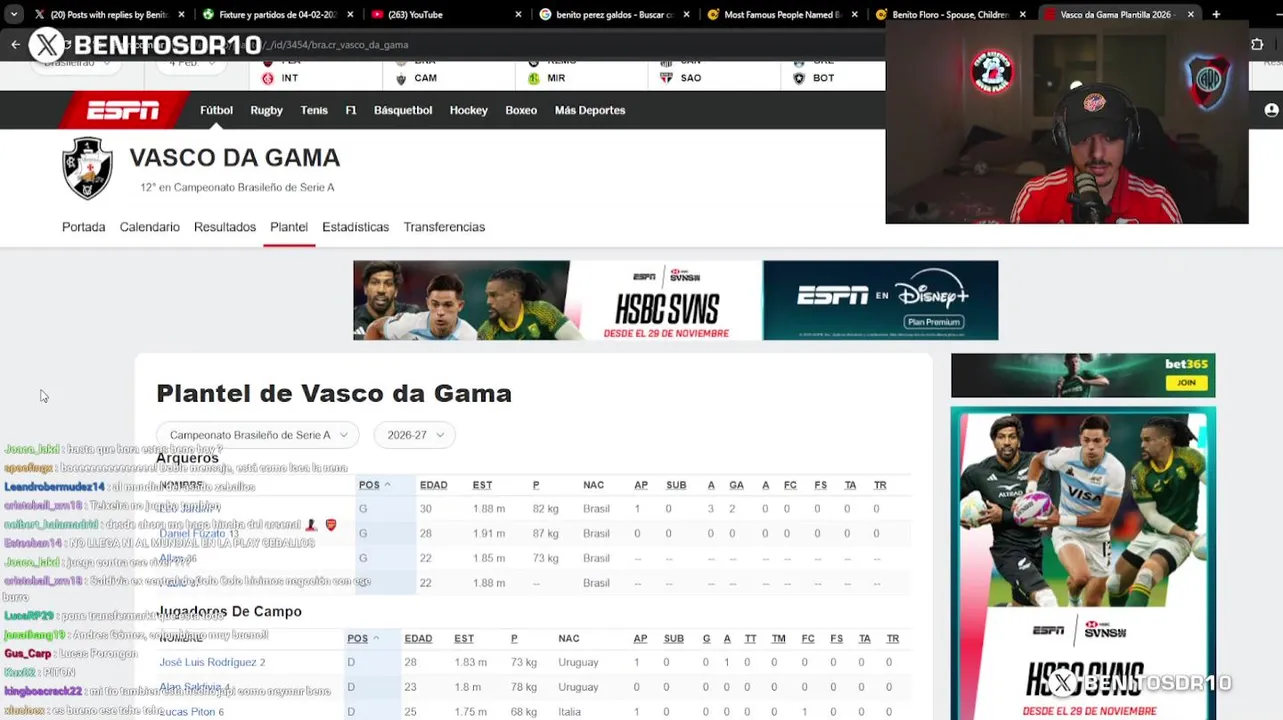This screenshot has height=720, width=1283.
Task: Select the Plantel team tab
Action: (x=289, y=227)
